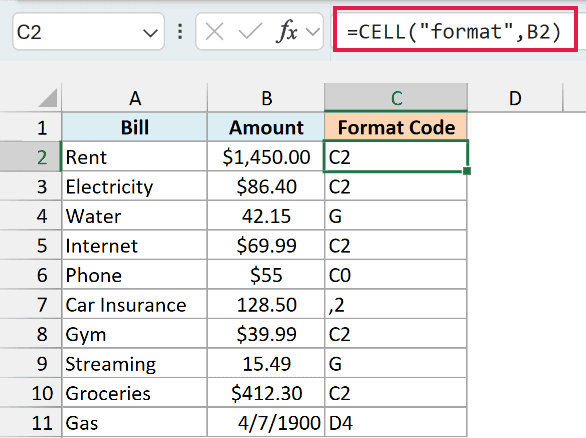The width and height of the screenshot is (586, 438).
Task: Select row 5 header
Action: tap(31, 245)
